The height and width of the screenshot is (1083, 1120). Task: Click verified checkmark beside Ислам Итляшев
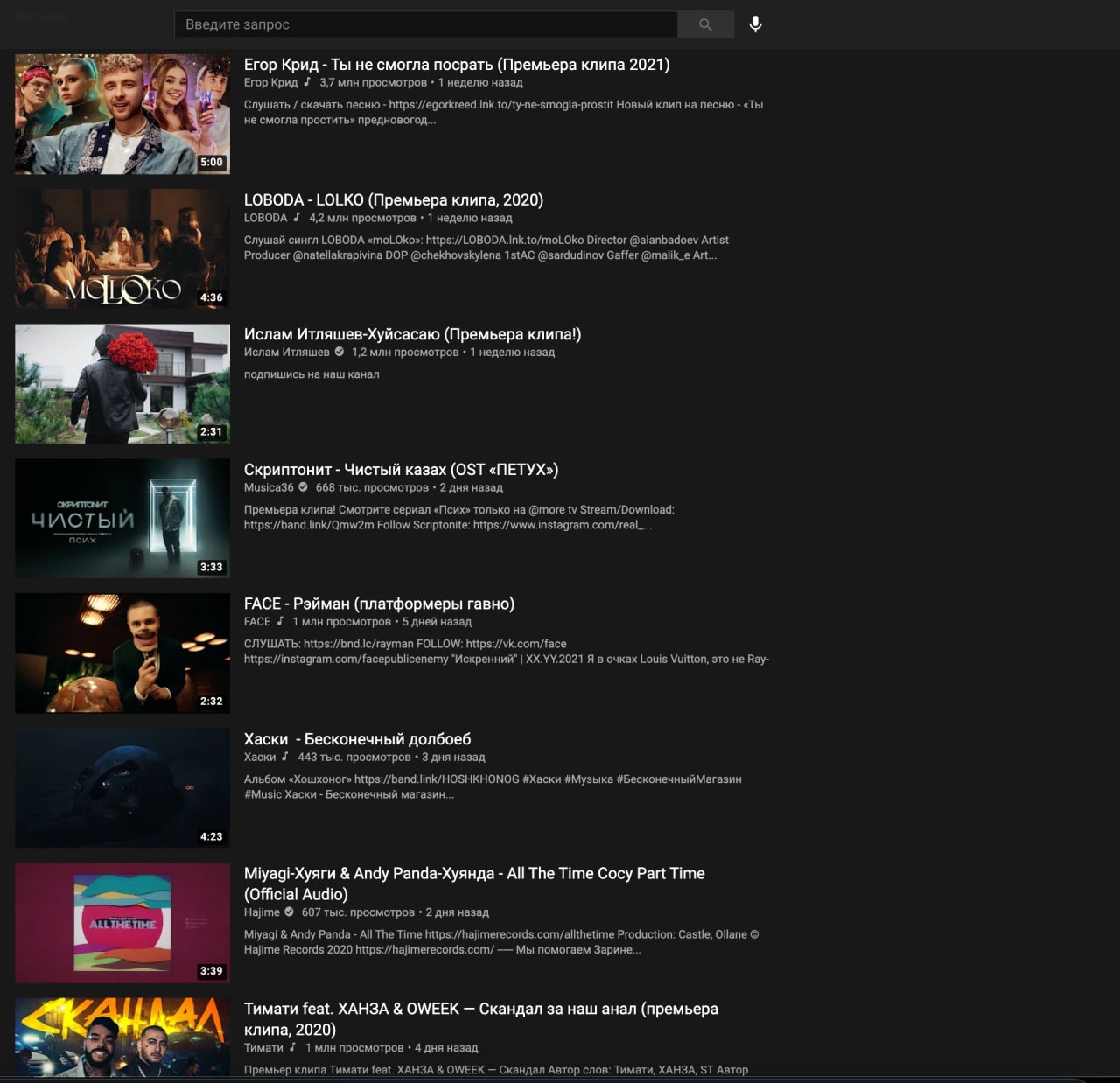tap(339, 352)
